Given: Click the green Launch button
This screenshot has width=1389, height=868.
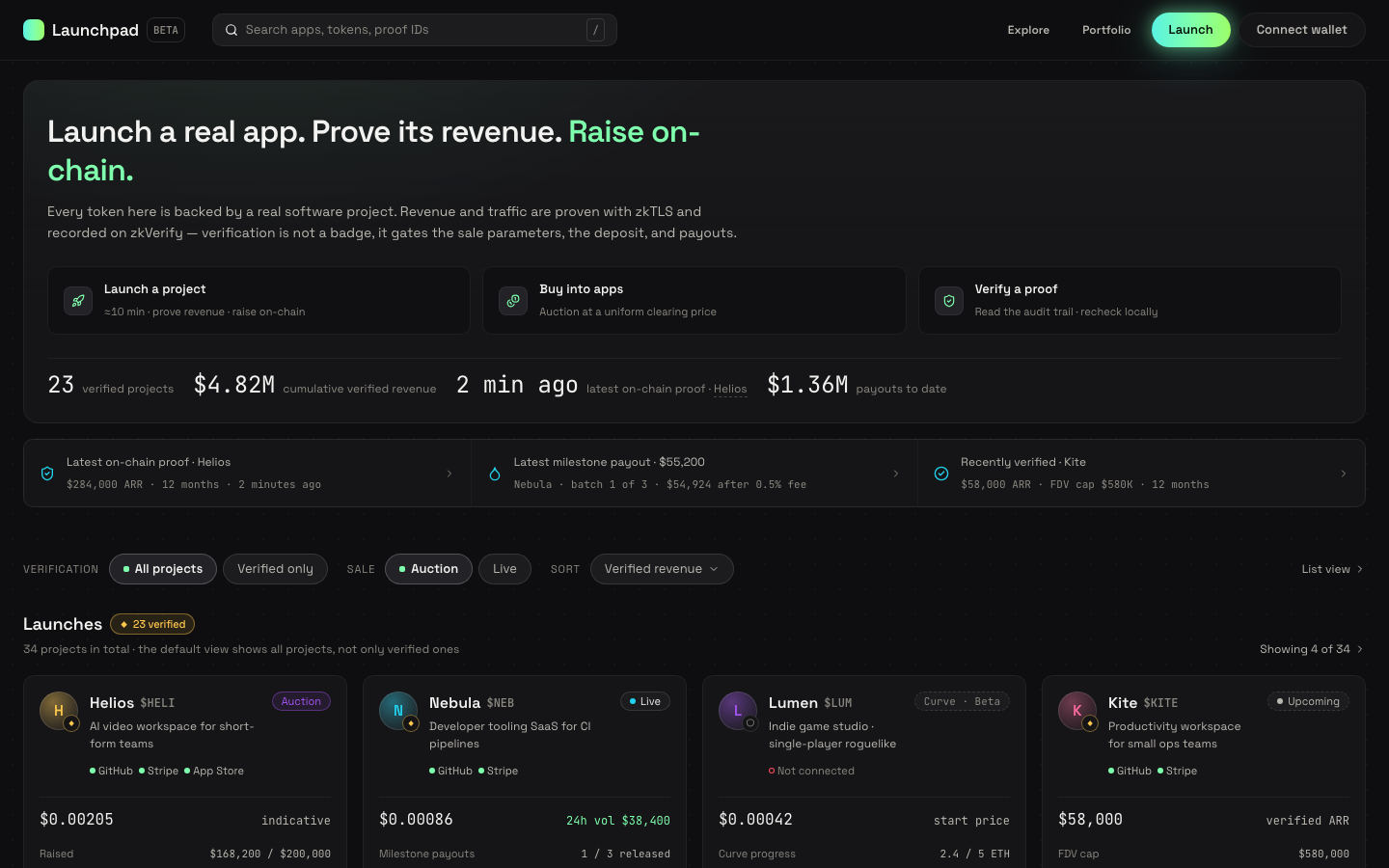Looking at the screenshot, I should [1190, 30].
